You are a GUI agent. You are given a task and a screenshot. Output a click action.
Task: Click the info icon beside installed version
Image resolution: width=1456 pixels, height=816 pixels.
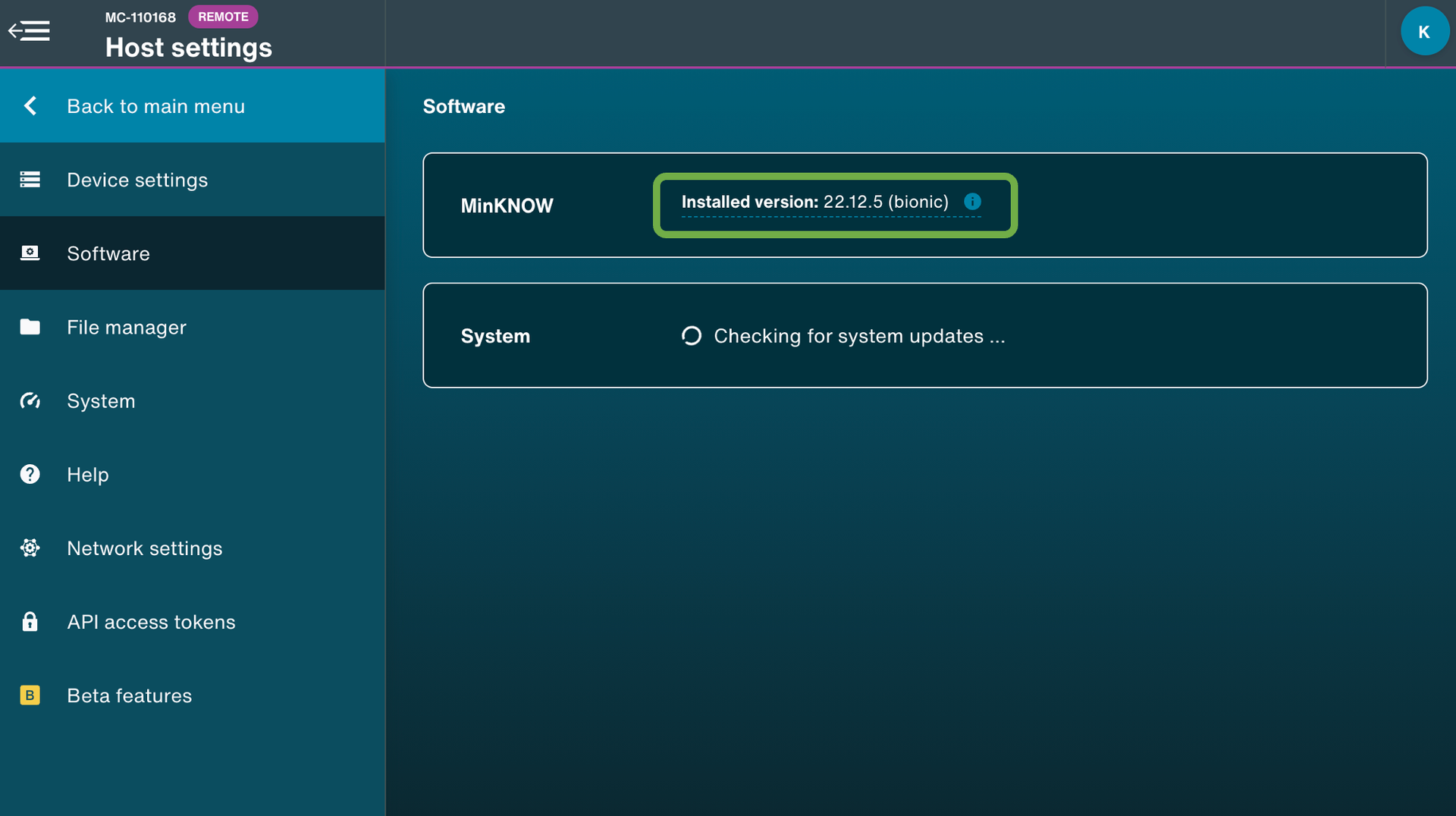[x=972, y=202]
